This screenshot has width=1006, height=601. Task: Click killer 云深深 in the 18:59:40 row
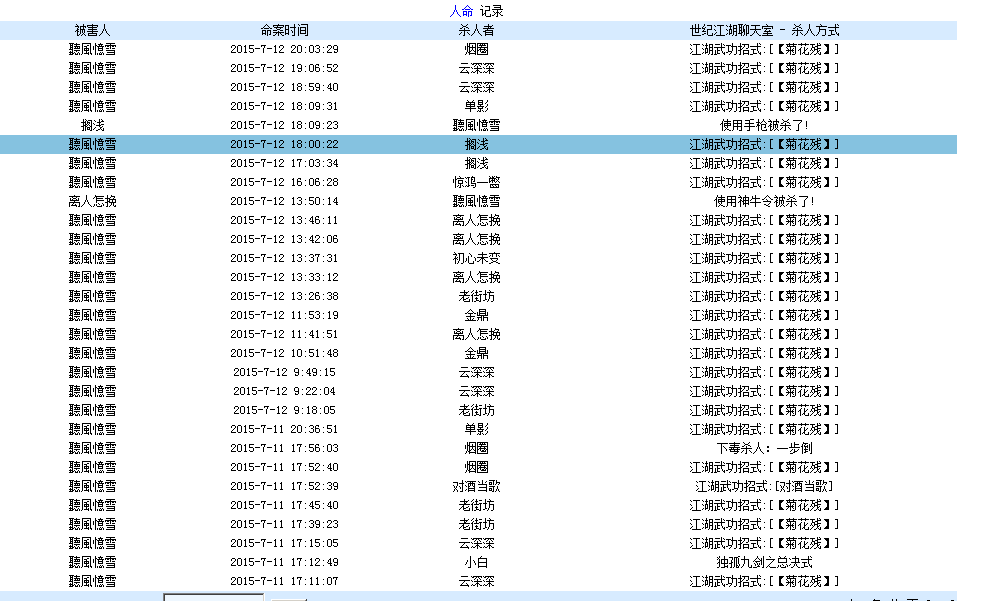click(x=476, y=87)
